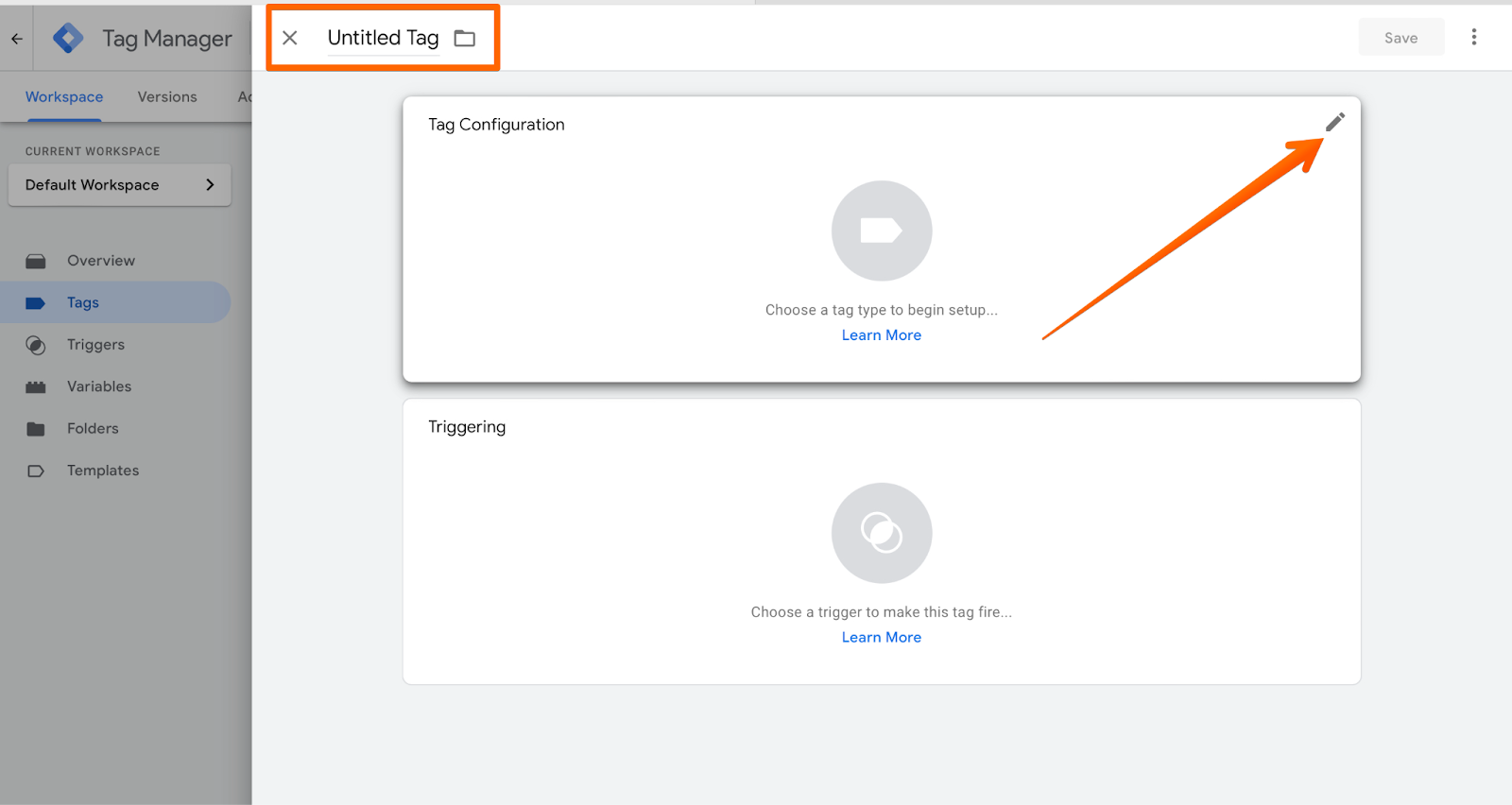
Task: Switch to the Workspace tab
Action: pyautogui.click(x=64, y=97)
